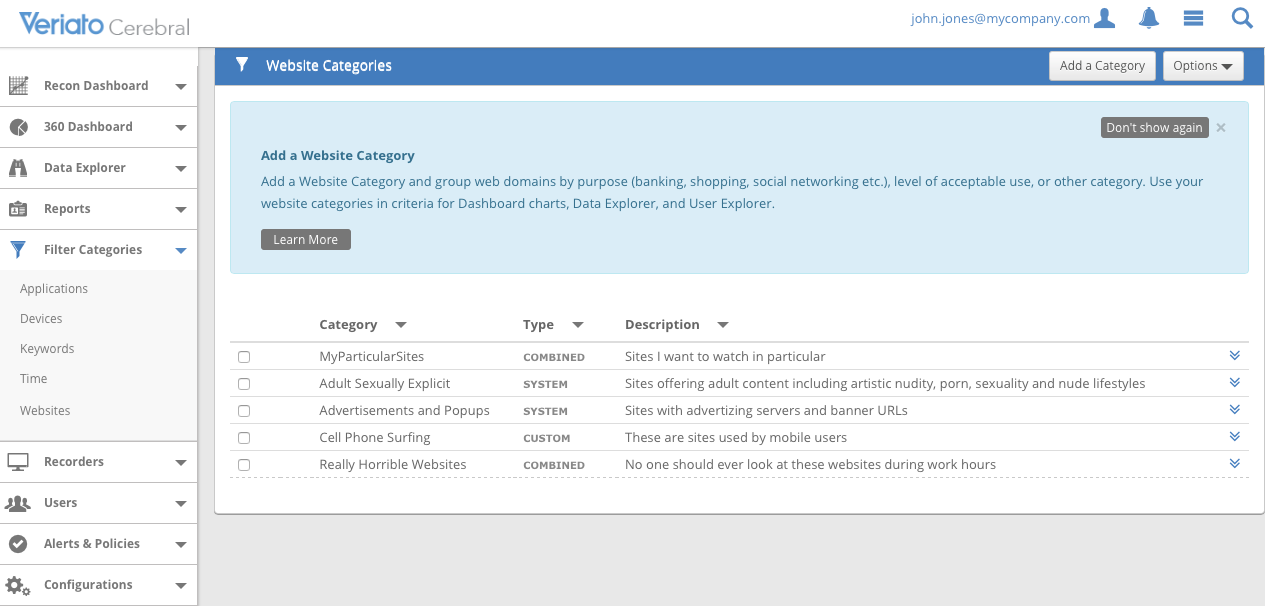Viewport: 1265px width, 606px height.
Task: Click the Users group icon
Action: [18, 503]
